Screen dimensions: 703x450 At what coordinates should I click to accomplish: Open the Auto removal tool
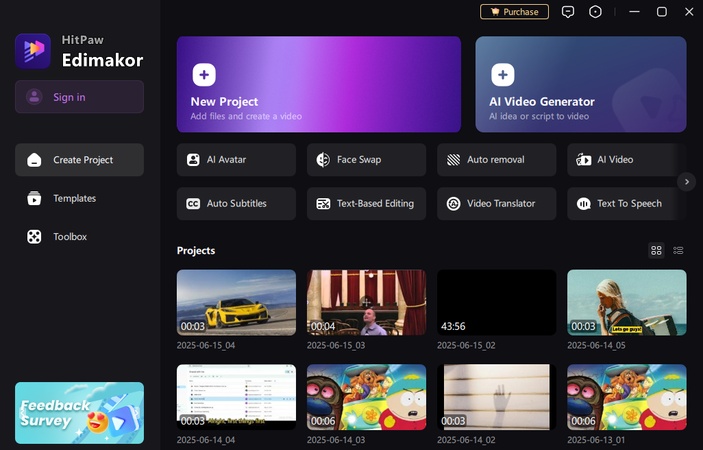496,159
